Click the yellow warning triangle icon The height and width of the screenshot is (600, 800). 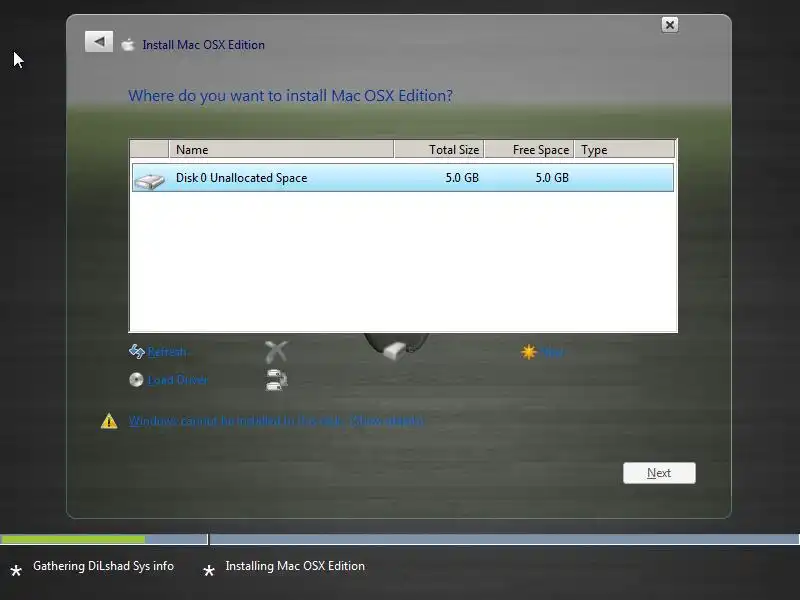(109, 421)
